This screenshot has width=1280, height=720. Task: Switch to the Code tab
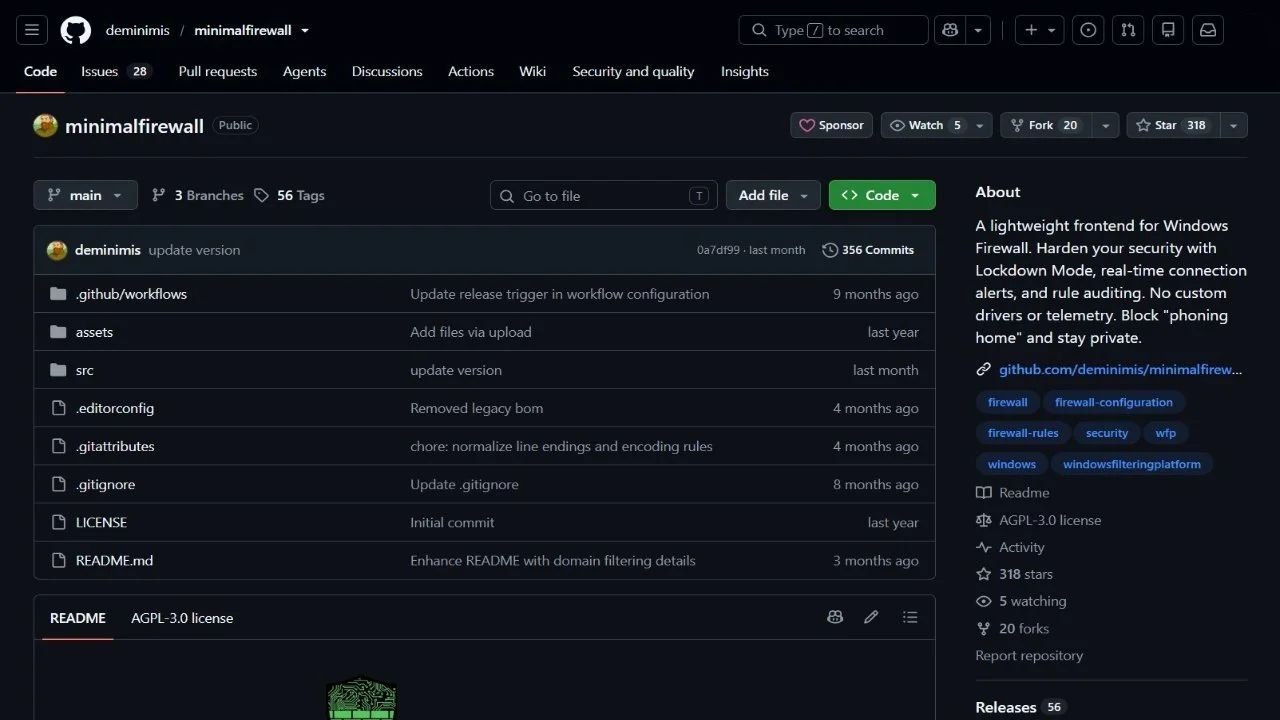(41, 71)
